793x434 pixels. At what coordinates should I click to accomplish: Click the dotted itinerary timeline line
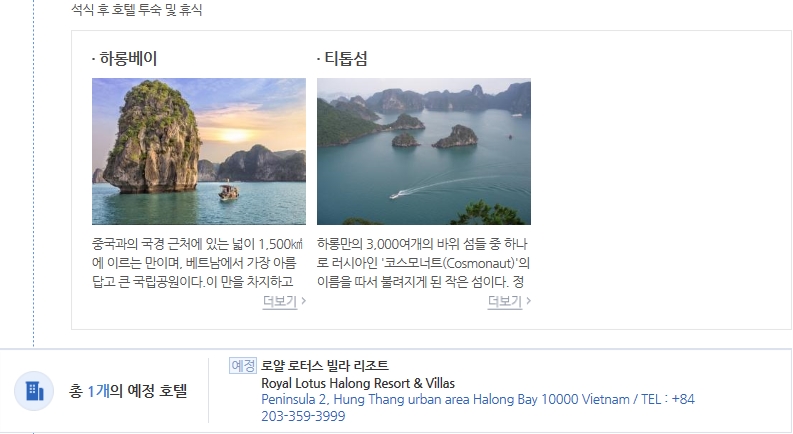(x=34, y=172)
